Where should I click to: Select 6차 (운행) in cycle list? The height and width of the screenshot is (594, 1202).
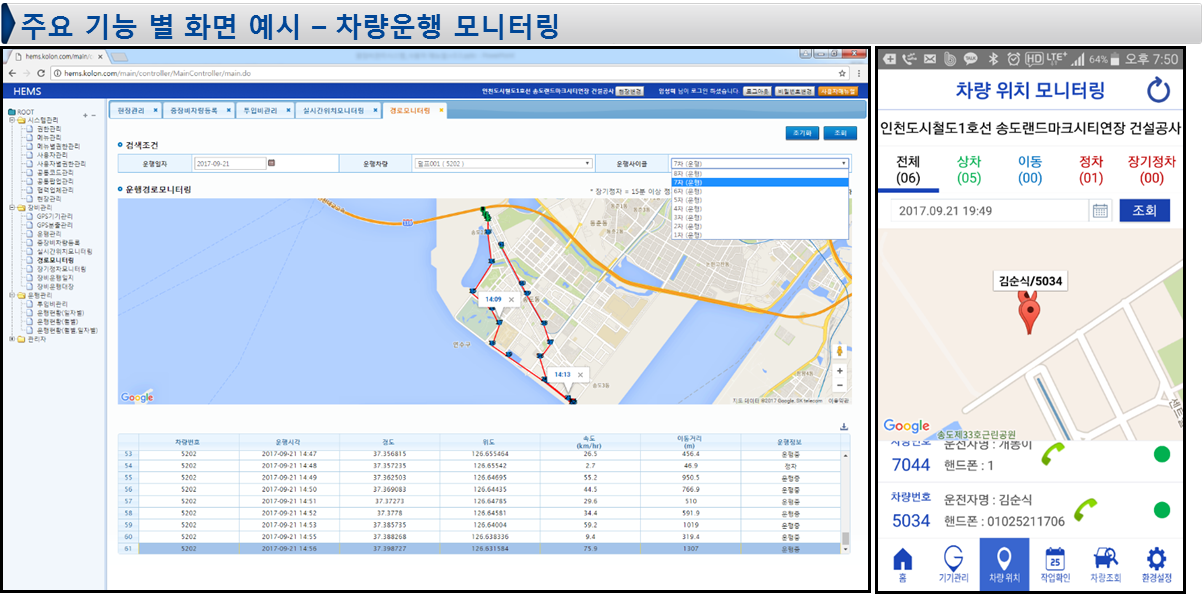(760, 191)
